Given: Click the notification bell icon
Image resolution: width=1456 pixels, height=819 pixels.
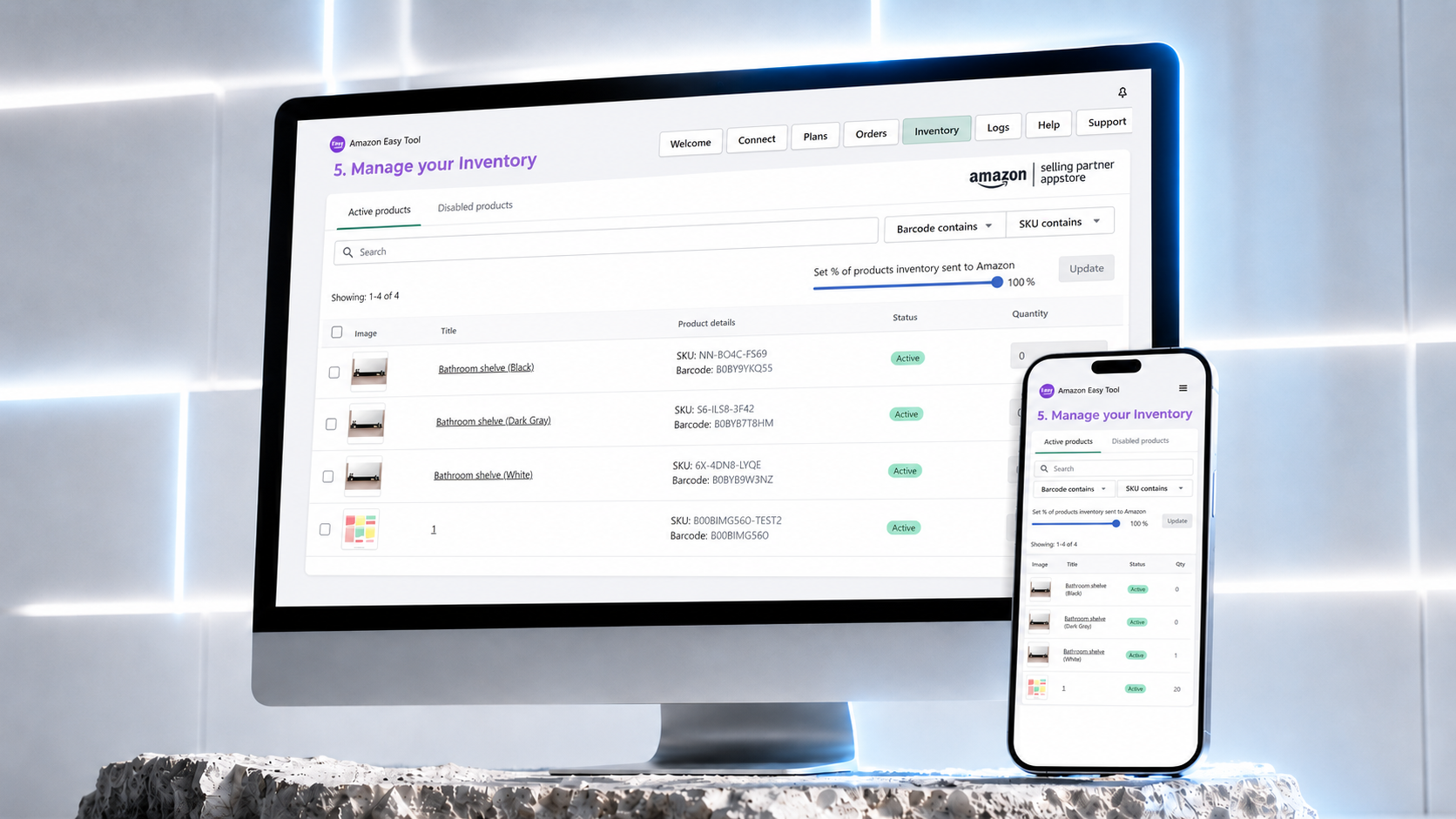Looking at the screenshot, I should [1122, 92].
